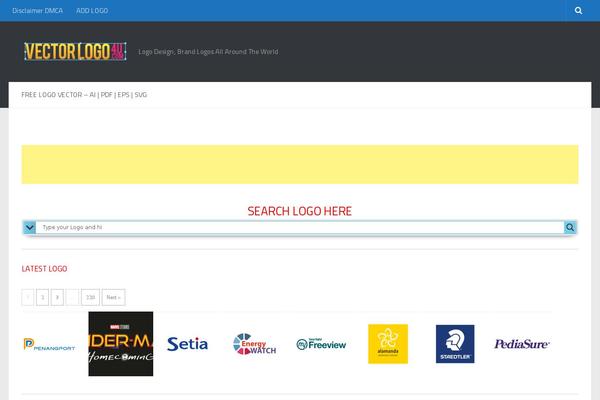Click the LATEST LOGO heading
This screenshot has height=400, width=600.
(x=44, y=269)
